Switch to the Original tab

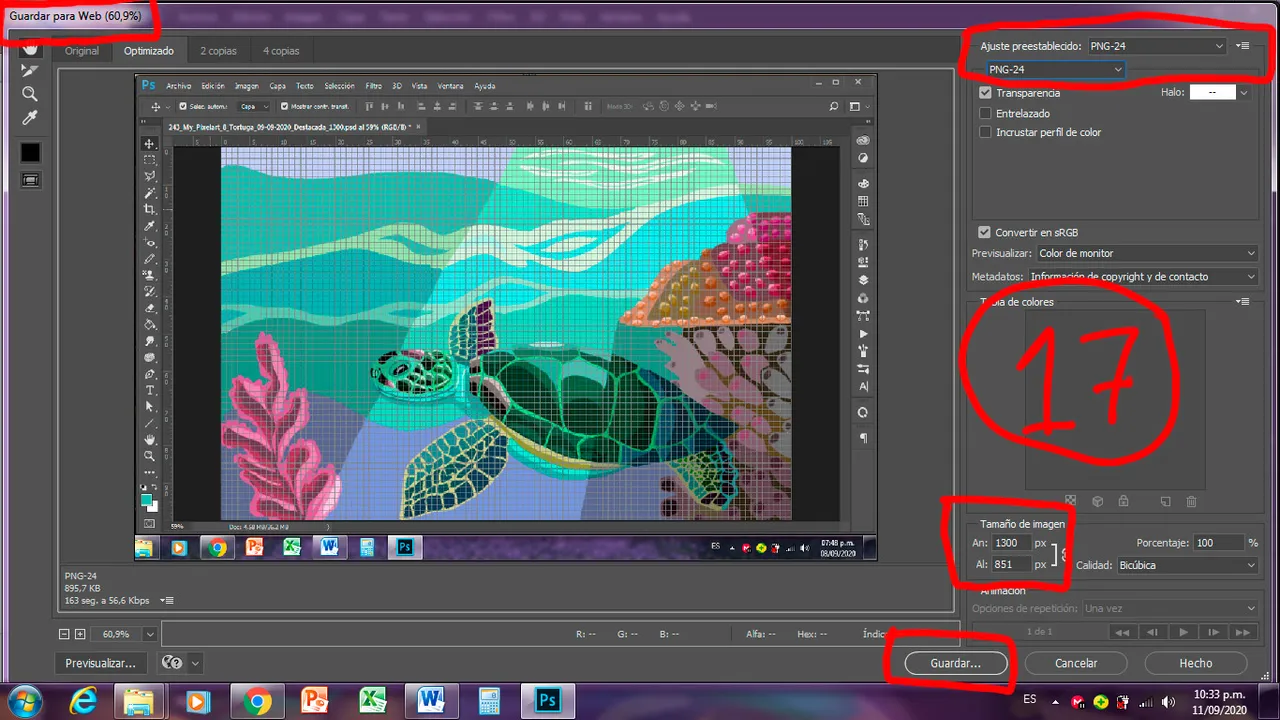tap(82, 50)
